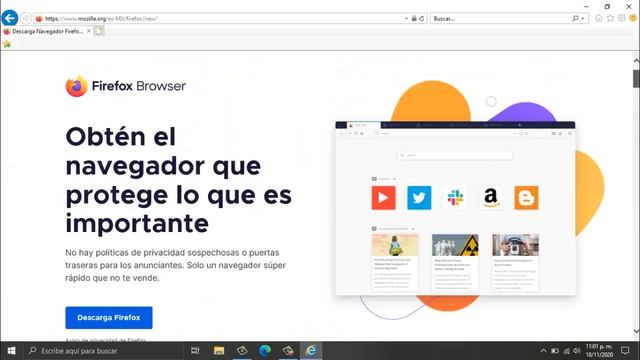
Task: Click the radiation sign article thumbnail
Action: click(x=455, y=245)
